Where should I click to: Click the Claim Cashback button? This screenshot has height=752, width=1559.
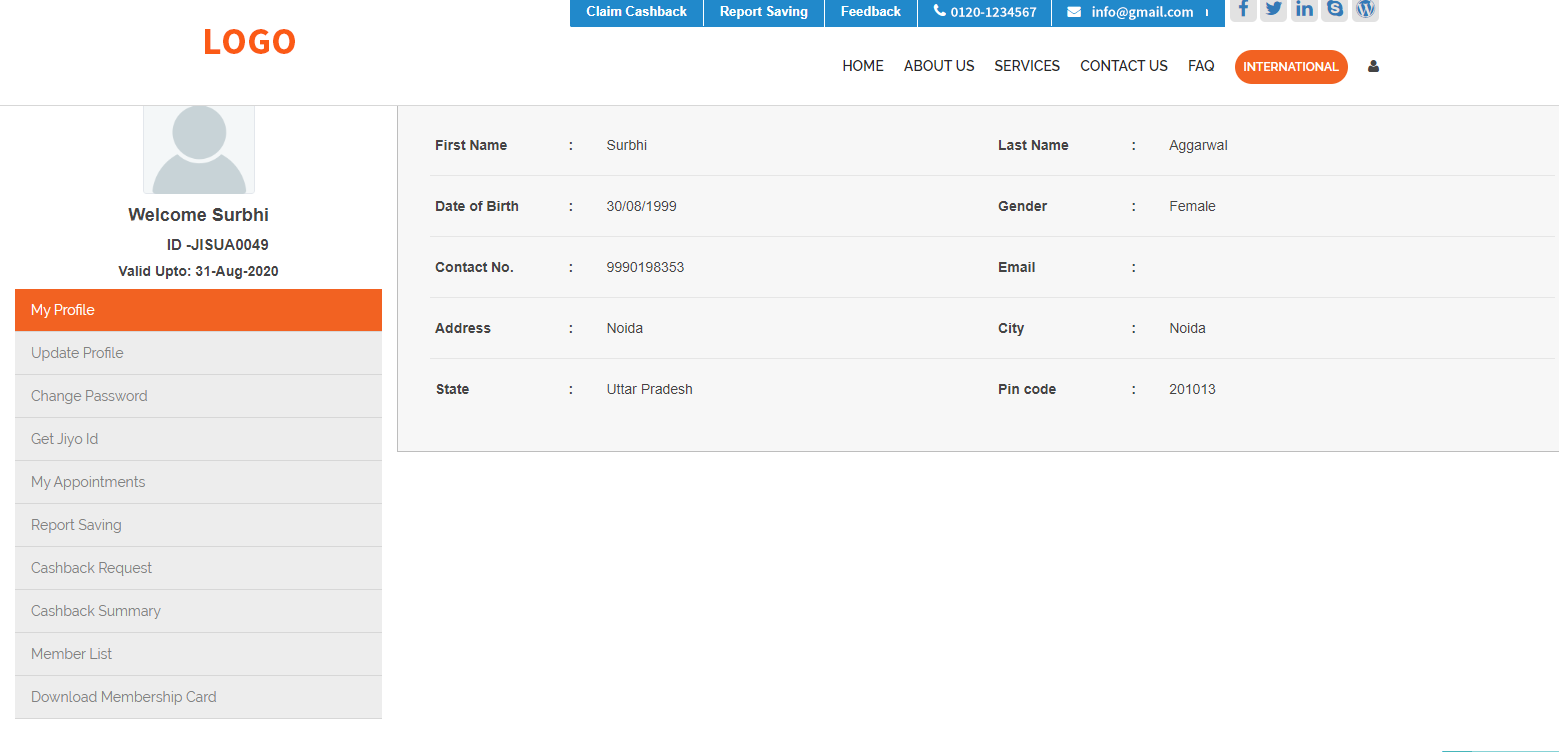pyautogui.click(x=636, y=12)
